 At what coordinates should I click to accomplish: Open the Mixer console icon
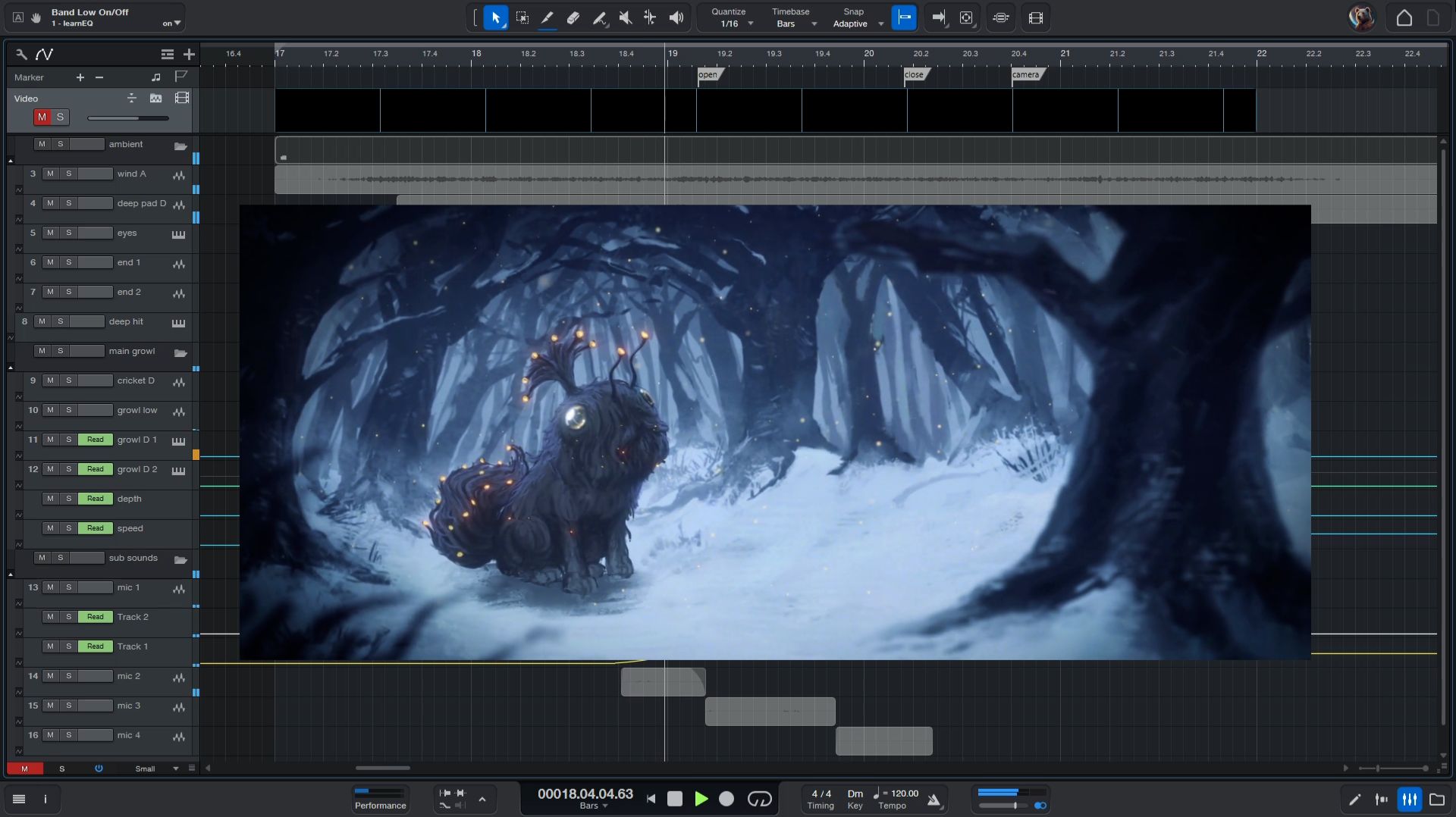coord(1409,799)
